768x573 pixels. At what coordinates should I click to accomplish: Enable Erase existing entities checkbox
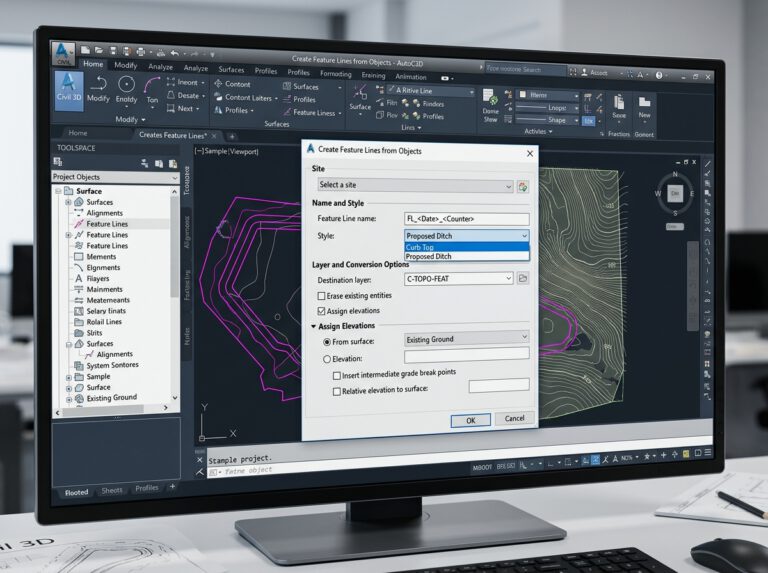321,296
